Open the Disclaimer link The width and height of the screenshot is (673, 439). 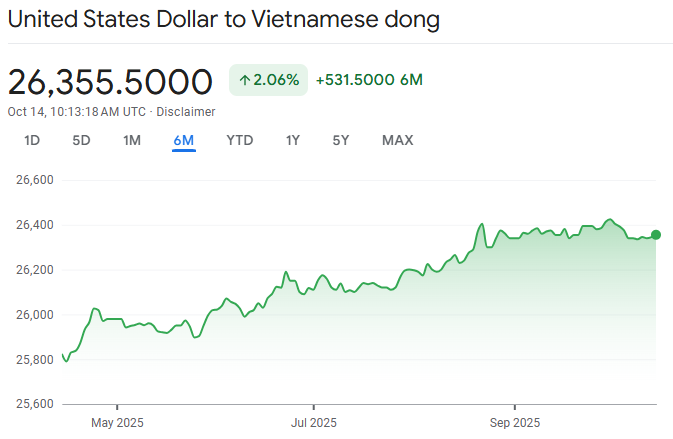186,111
